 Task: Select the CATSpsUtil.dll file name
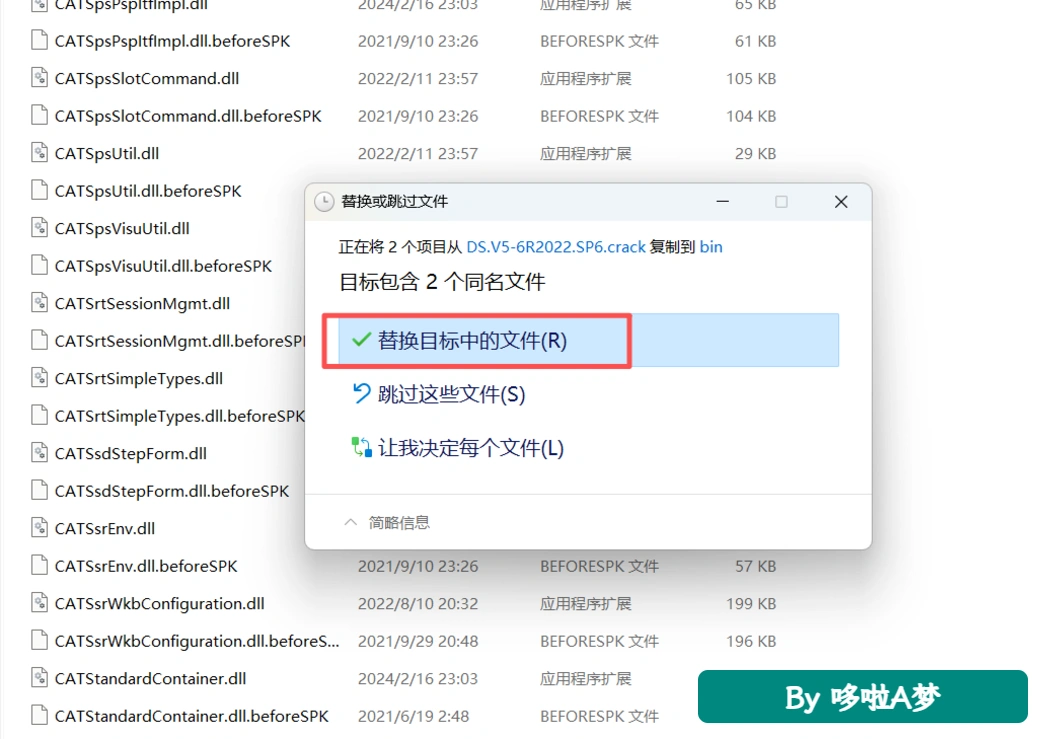click(107, 154)
